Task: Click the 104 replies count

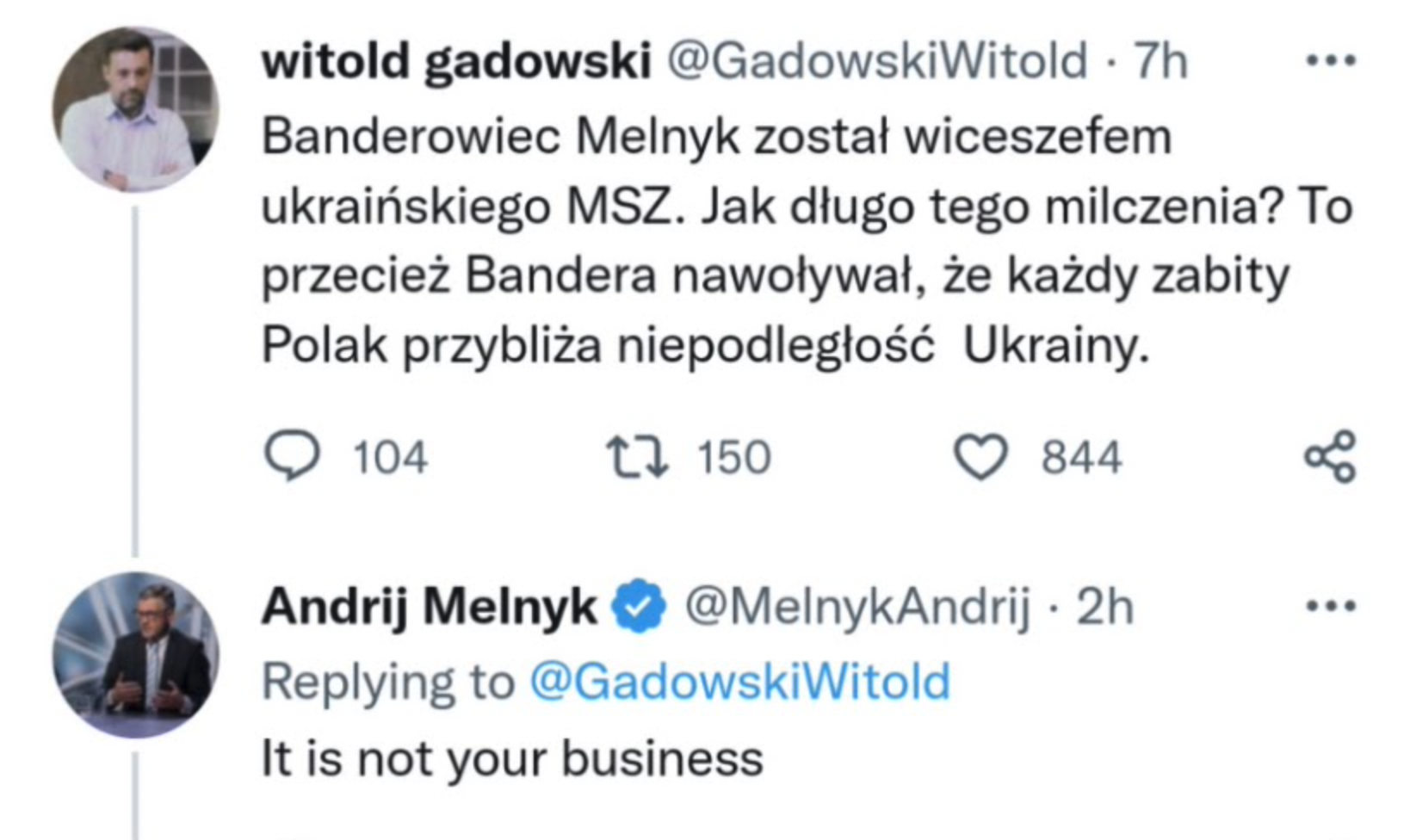Action: pyautogui.click(x=390, y=457)
